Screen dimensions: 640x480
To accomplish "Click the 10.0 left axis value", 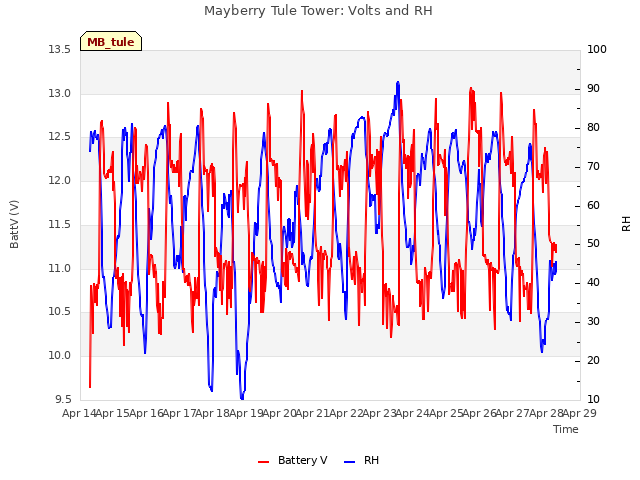I will [60, 356].
